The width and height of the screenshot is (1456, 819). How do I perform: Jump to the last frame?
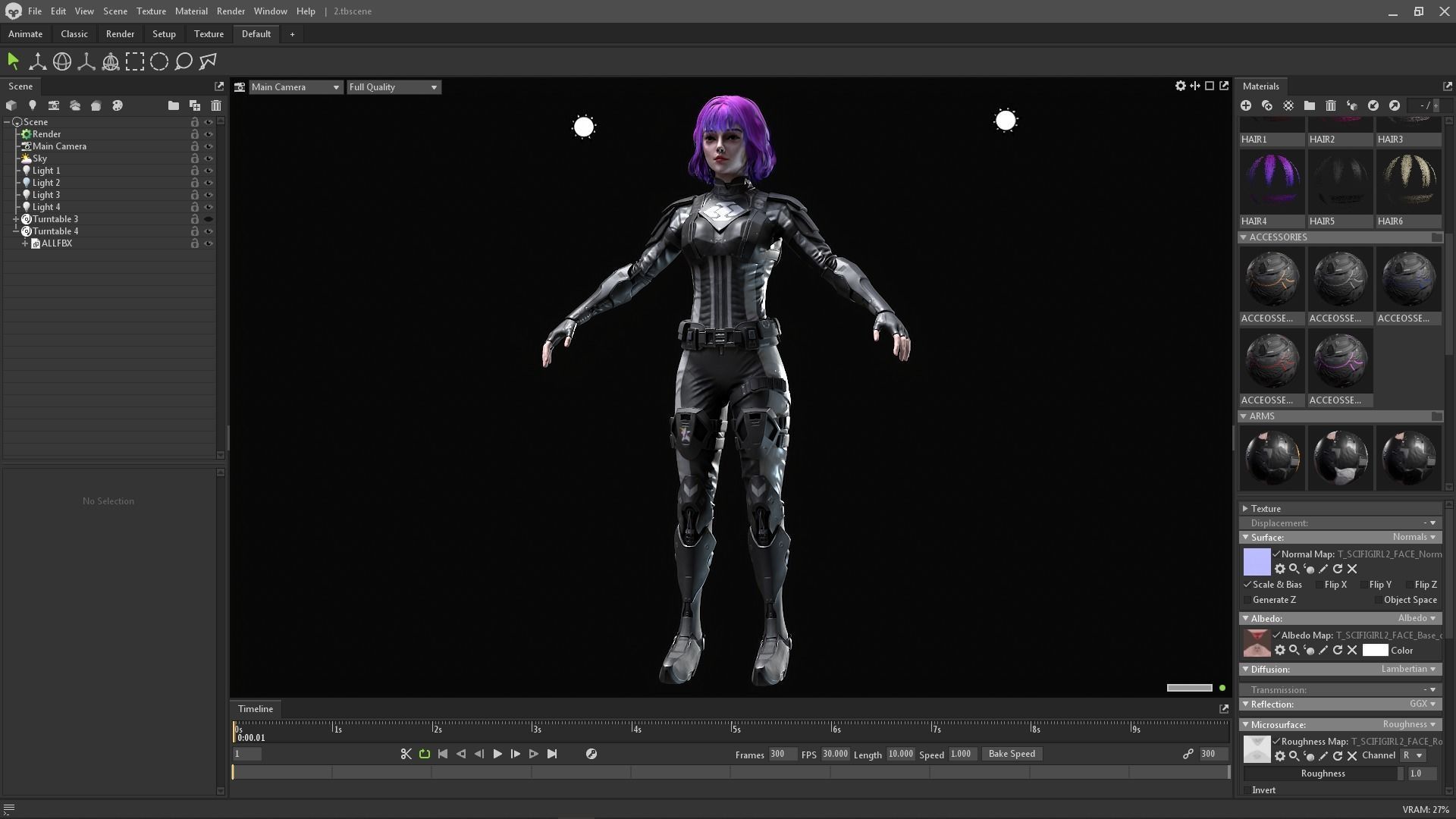click(552, 754)
